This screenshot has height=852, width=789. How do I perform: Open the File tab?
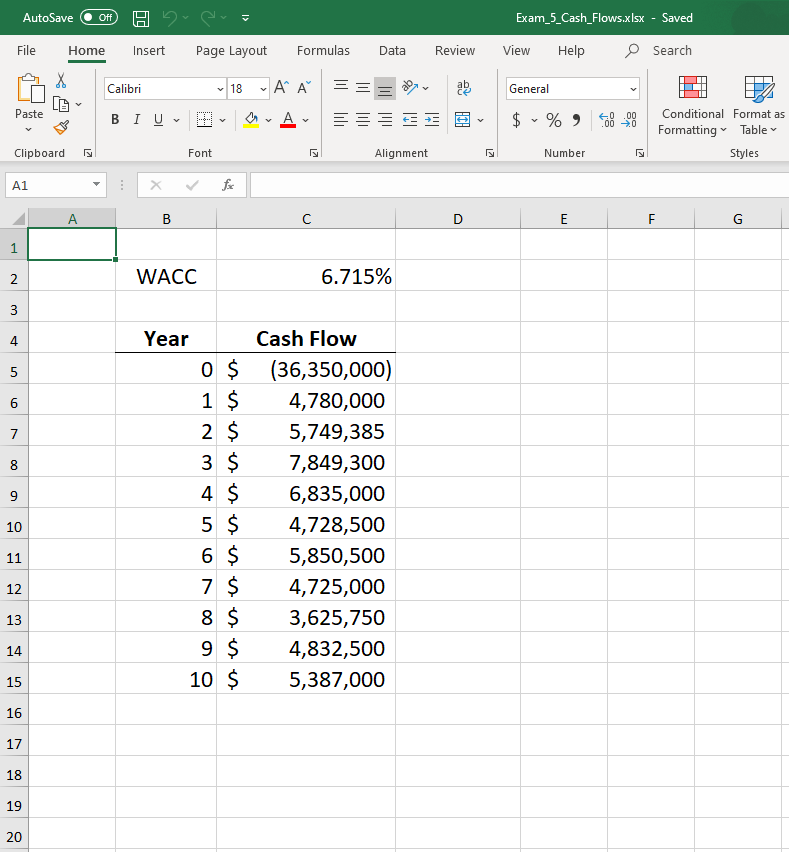26,51
